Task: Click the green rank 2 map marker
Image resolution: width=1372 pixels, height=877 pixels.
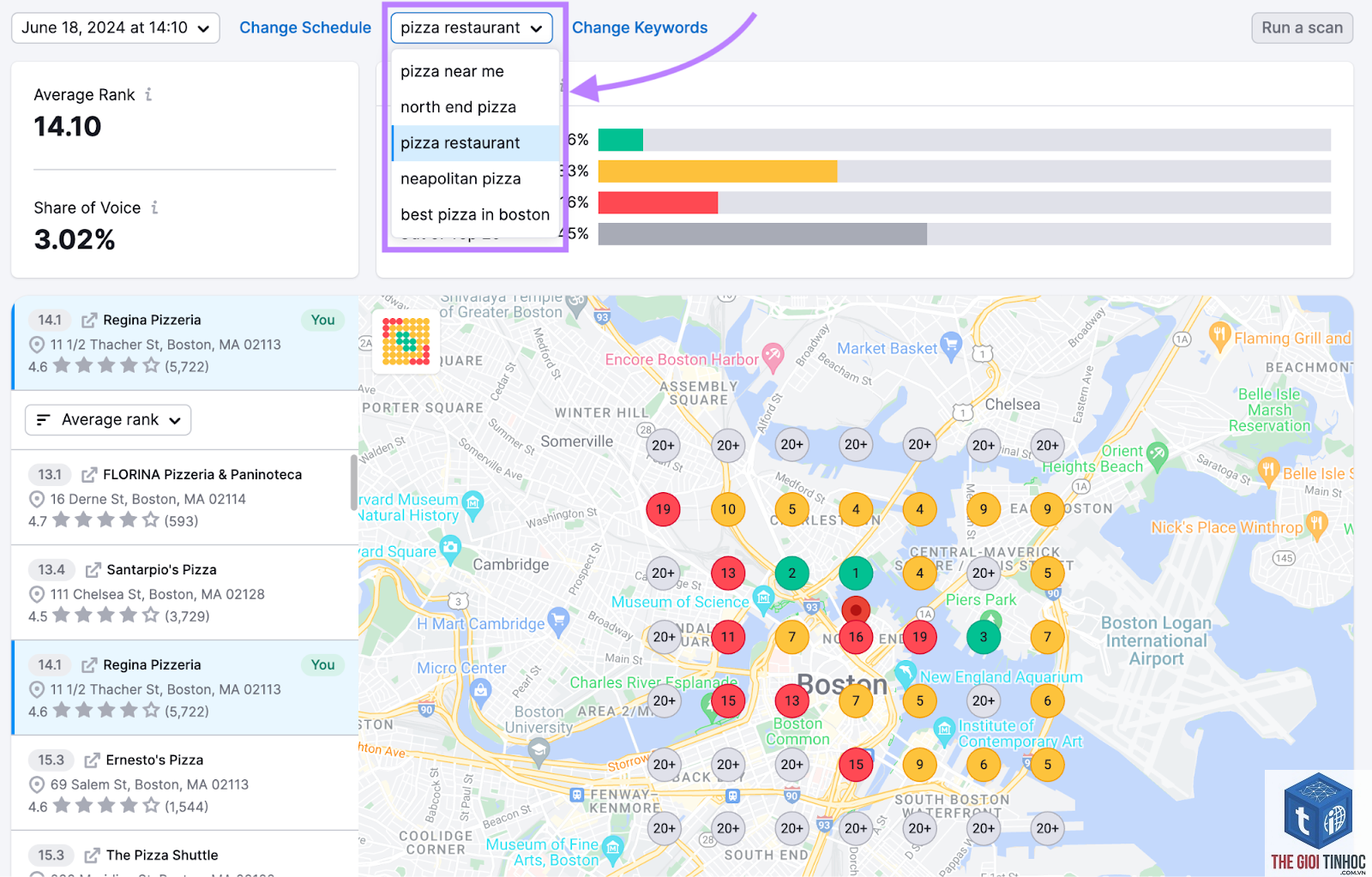Action: [x=792, y=573]
